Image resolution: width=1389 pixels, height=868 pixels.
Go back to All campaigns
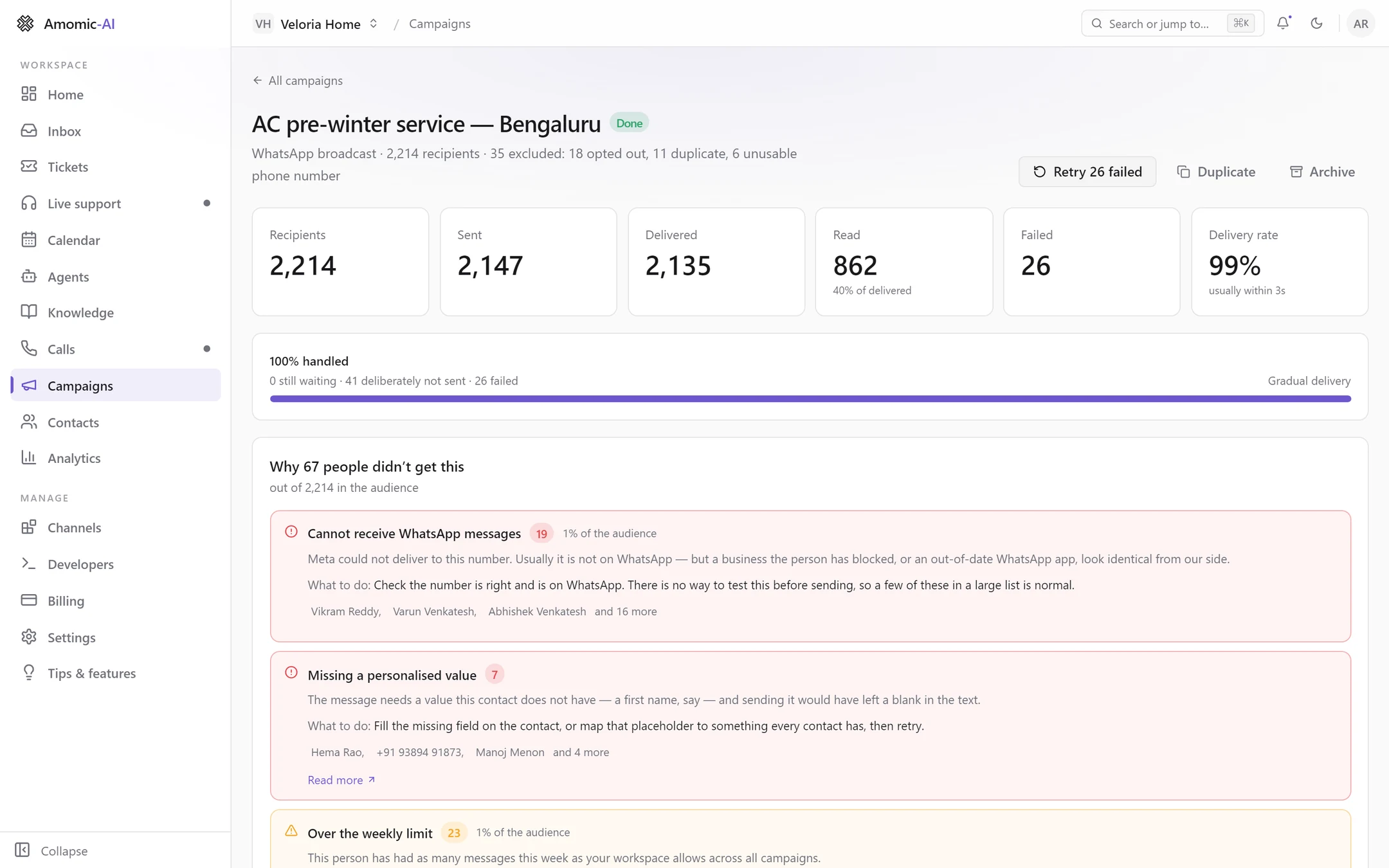(298, 80)
